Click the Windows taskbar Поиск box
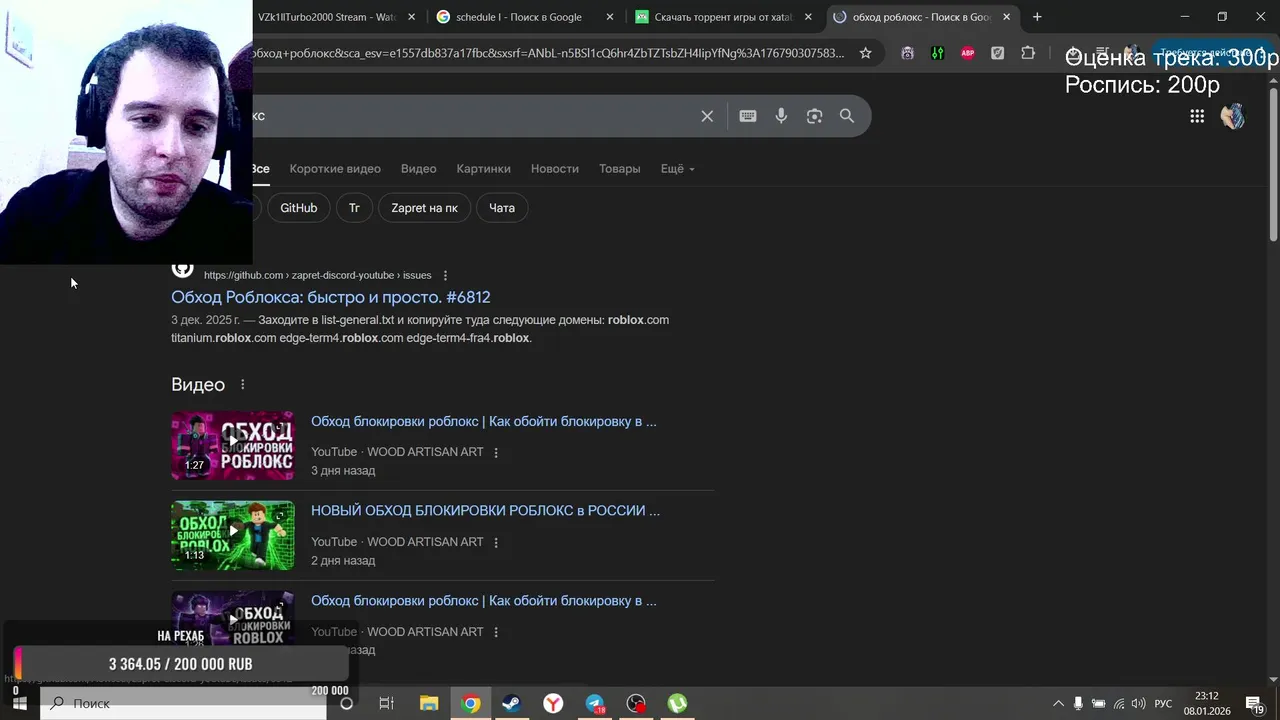Image resolution: width=1280 pixels, height=720 pixels. pyautogui.click(x=183, y=703)
